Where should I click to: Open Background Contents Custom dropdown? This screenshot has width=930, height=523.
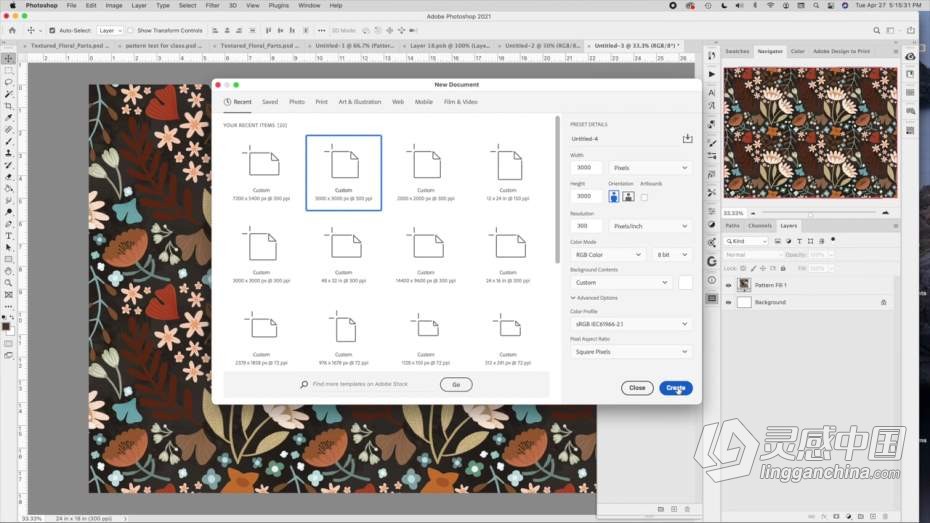(x=620, y=283)
